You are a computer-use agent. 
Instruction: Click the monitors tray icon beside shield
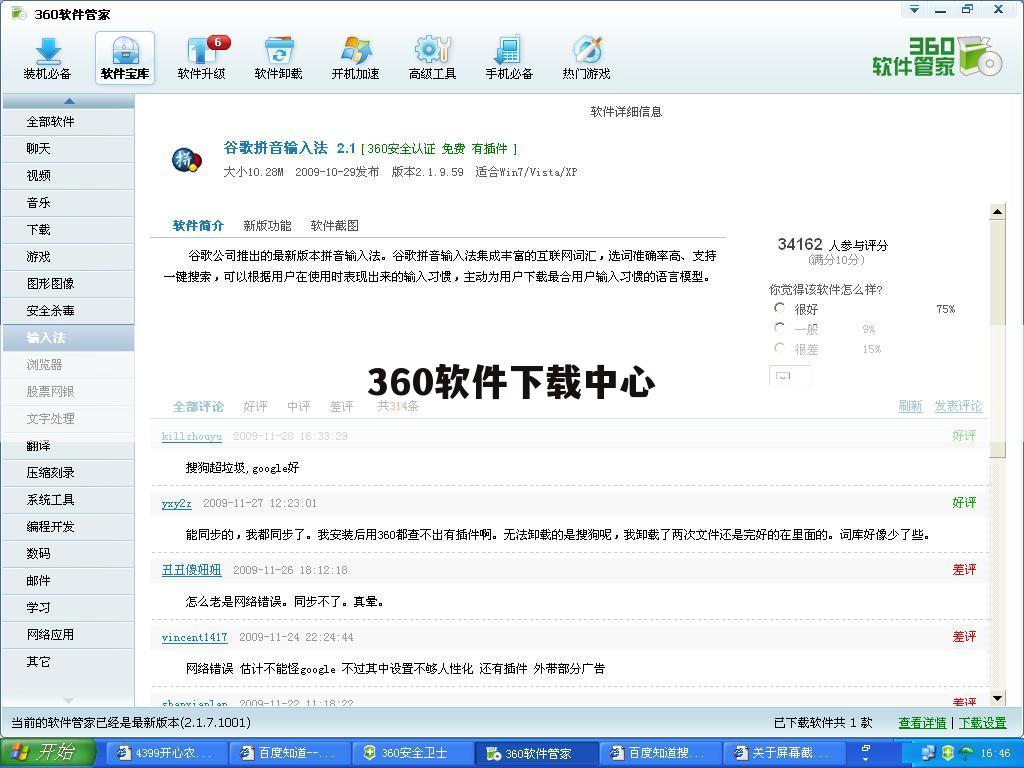coord(929,753)
